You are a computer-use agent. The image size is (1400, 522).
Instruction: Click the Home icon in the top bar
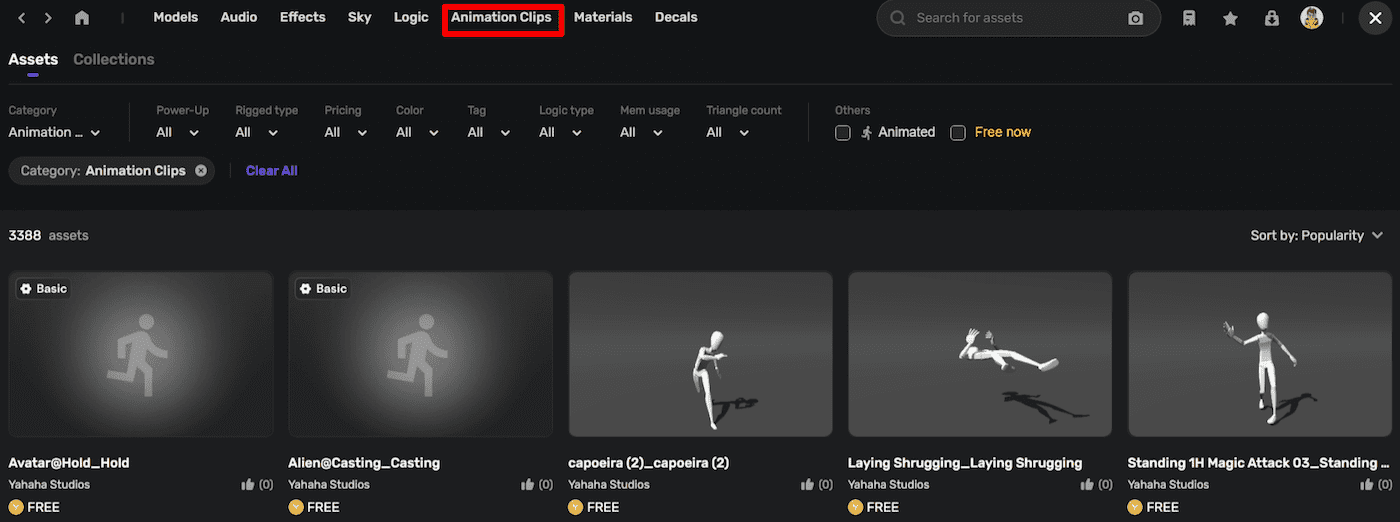(x=82, y=18)
